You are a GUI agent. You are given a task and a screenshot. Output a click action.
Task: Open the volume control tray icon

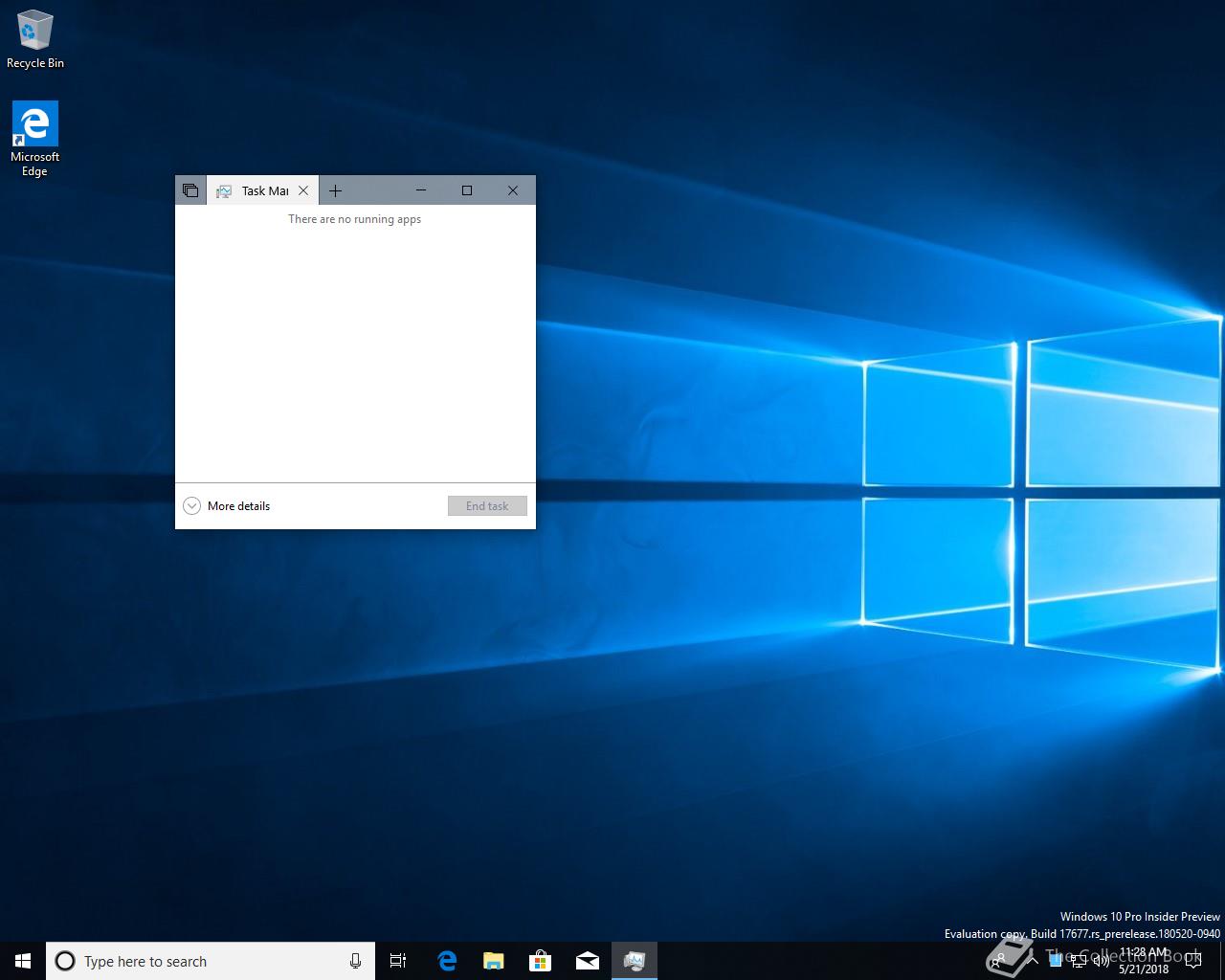tap(1101, 961)
